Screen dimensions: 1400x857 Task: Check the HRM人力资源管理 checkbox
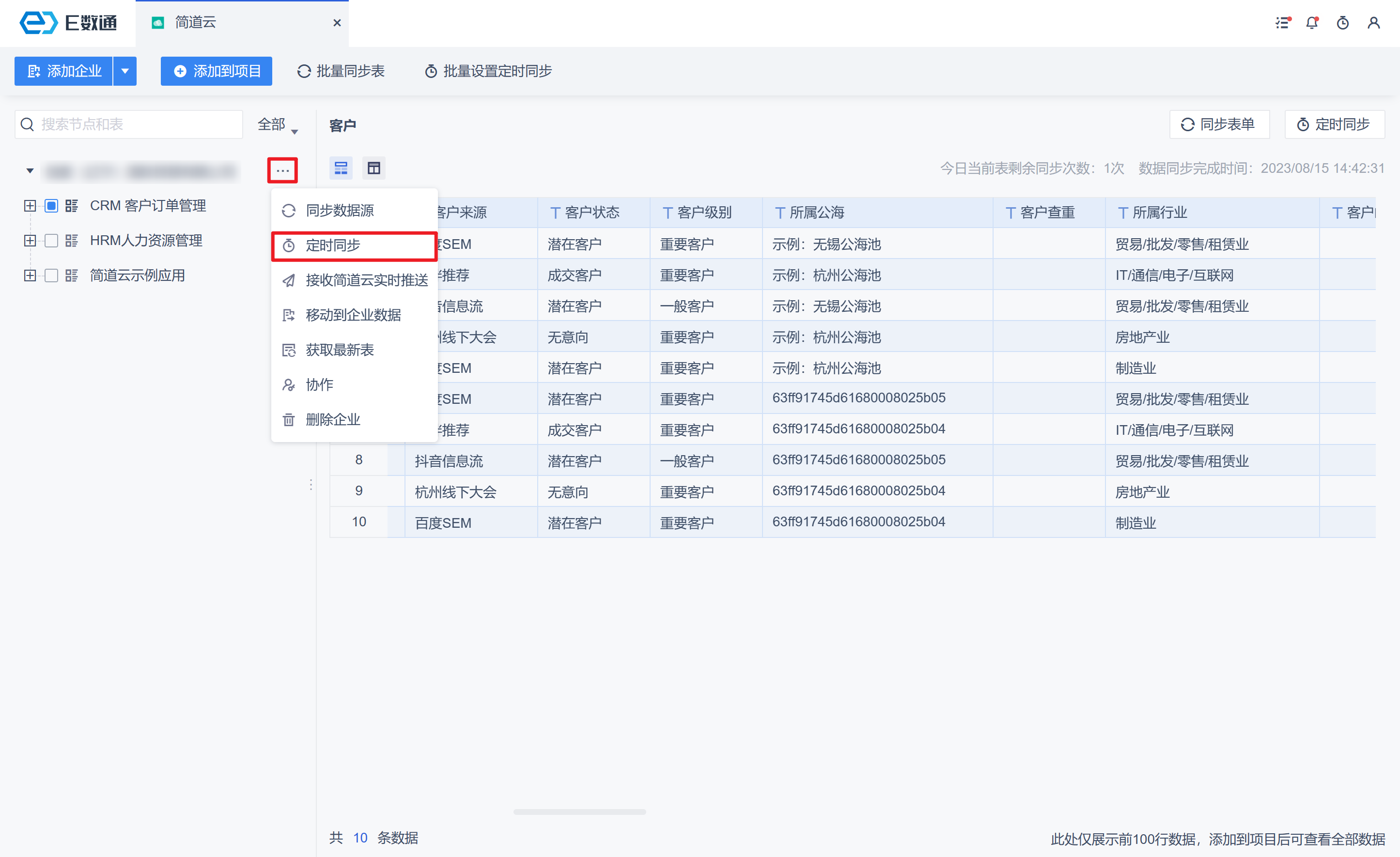click(51, 241)
